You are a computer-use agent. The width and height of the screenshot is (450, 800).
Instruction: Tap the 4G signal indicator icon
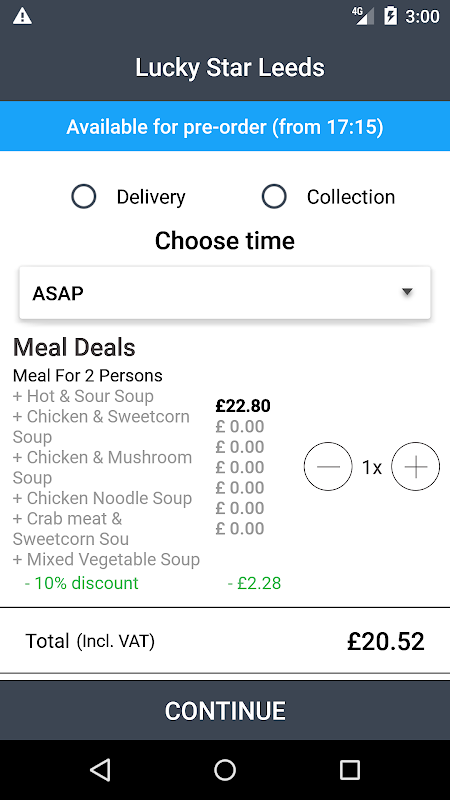tap(363, 16)
